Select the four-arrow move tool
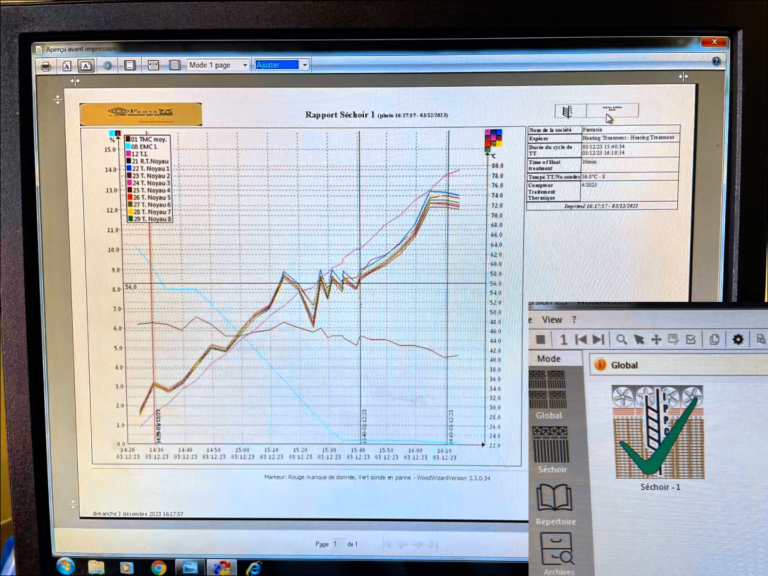The width and height of the screenshot is (768, 576). [x=655, y=340]
